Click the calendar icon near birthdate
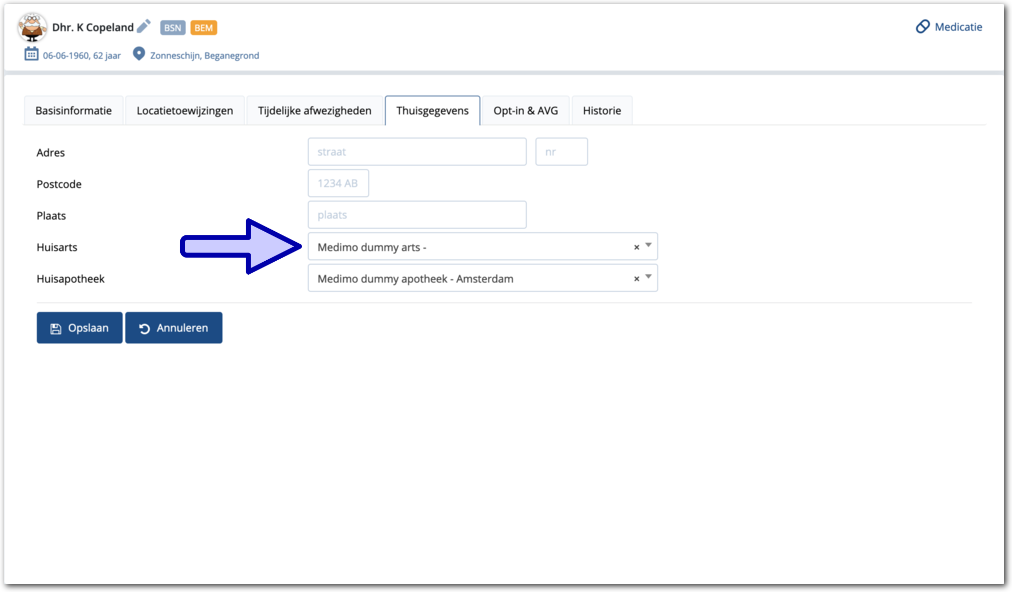This screenshot has width=1012, height=592. pos(32,55)
